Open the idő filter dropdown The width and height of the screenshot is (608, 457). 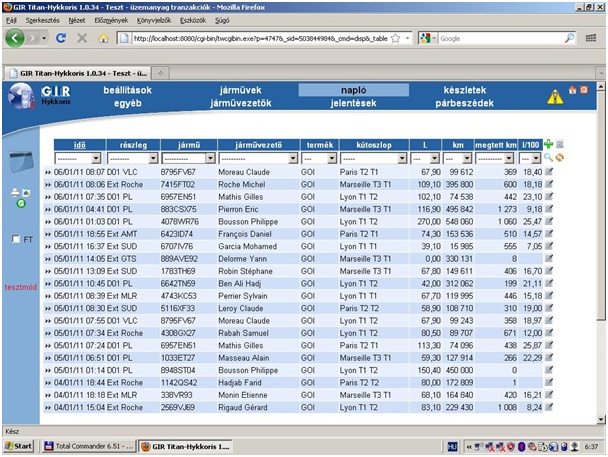click(x=96, y=158)
